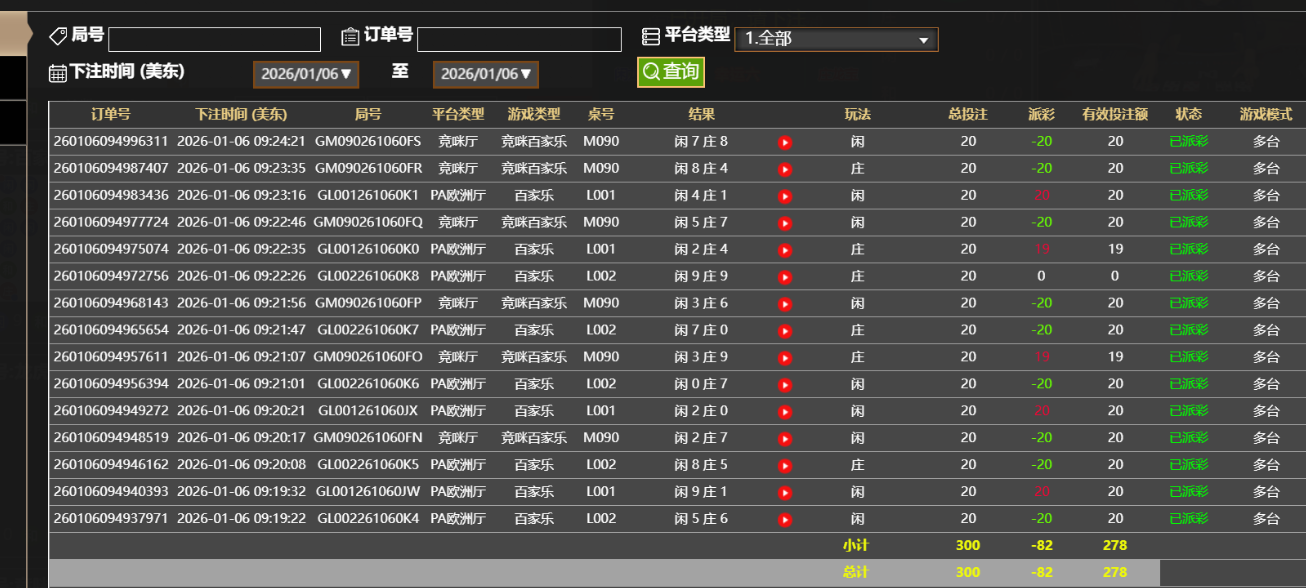This screenshot has height=588, width=1306.
Task: Click the green Query button
Action: 671,72
